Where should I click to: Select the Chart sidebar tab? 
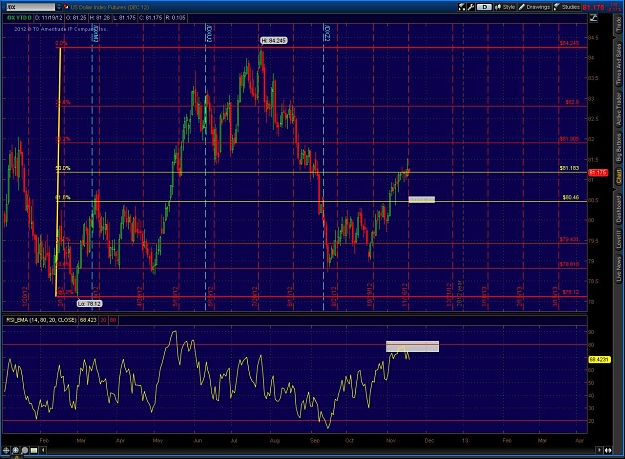click(618, 176)
